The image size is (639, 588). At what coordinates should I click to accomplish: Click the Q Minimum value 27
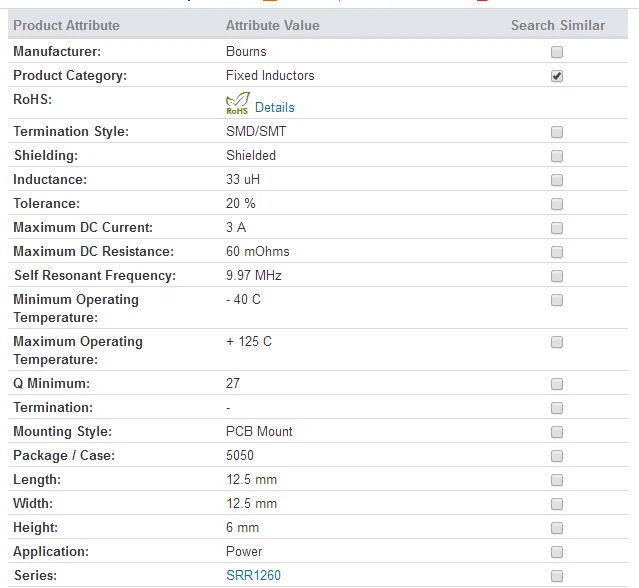point(233,383)
